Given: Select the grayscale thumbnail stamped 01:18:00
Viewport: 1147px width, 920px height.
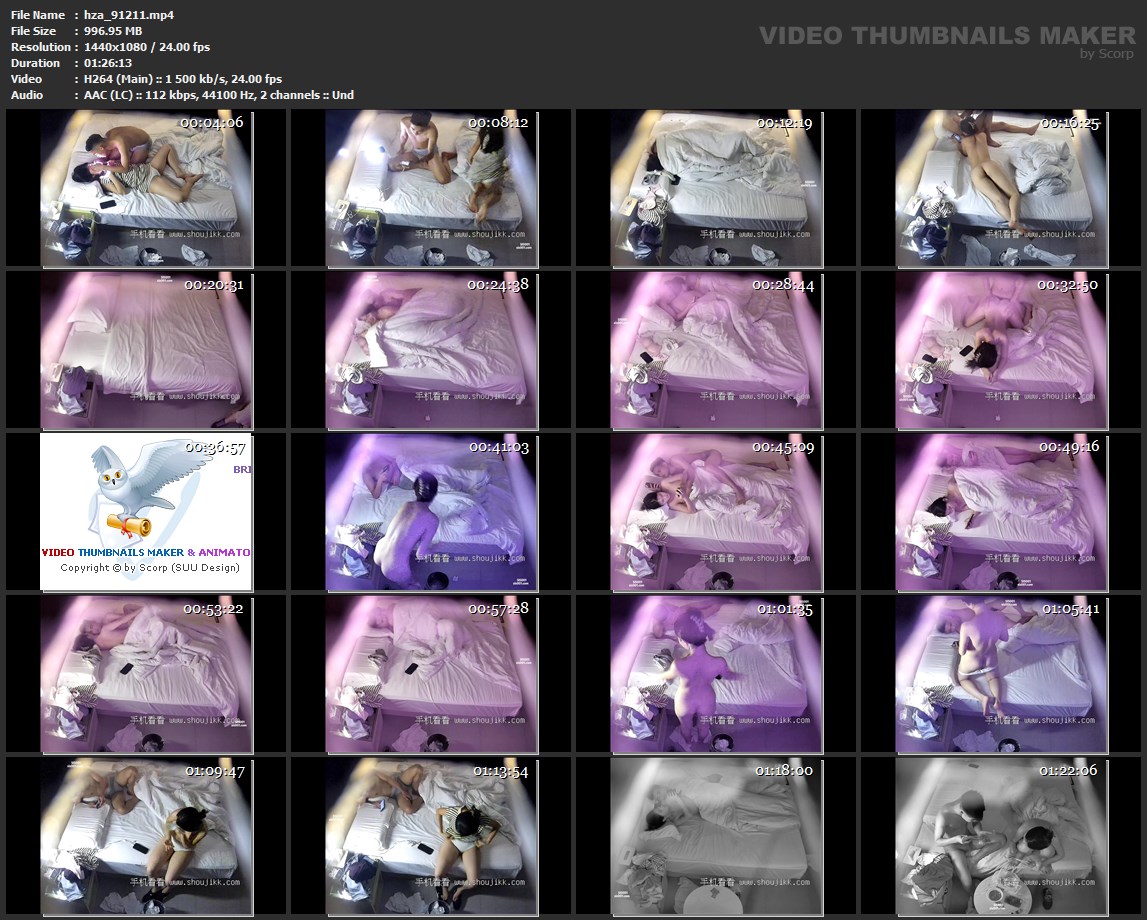Looking at the screenshot, I should coord(716,837).
